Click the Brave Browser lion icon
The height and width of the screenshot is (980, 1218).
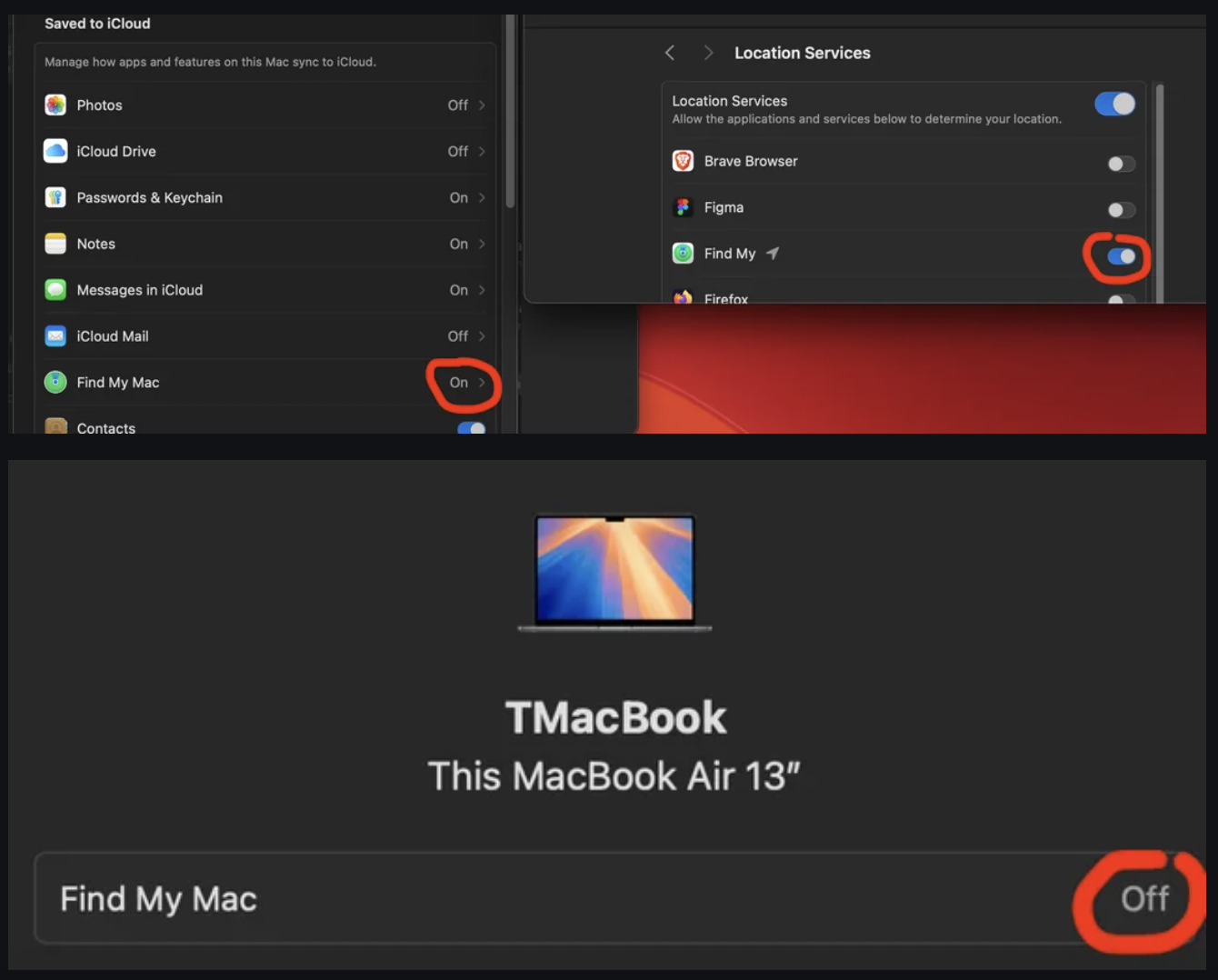coord(683,161)
